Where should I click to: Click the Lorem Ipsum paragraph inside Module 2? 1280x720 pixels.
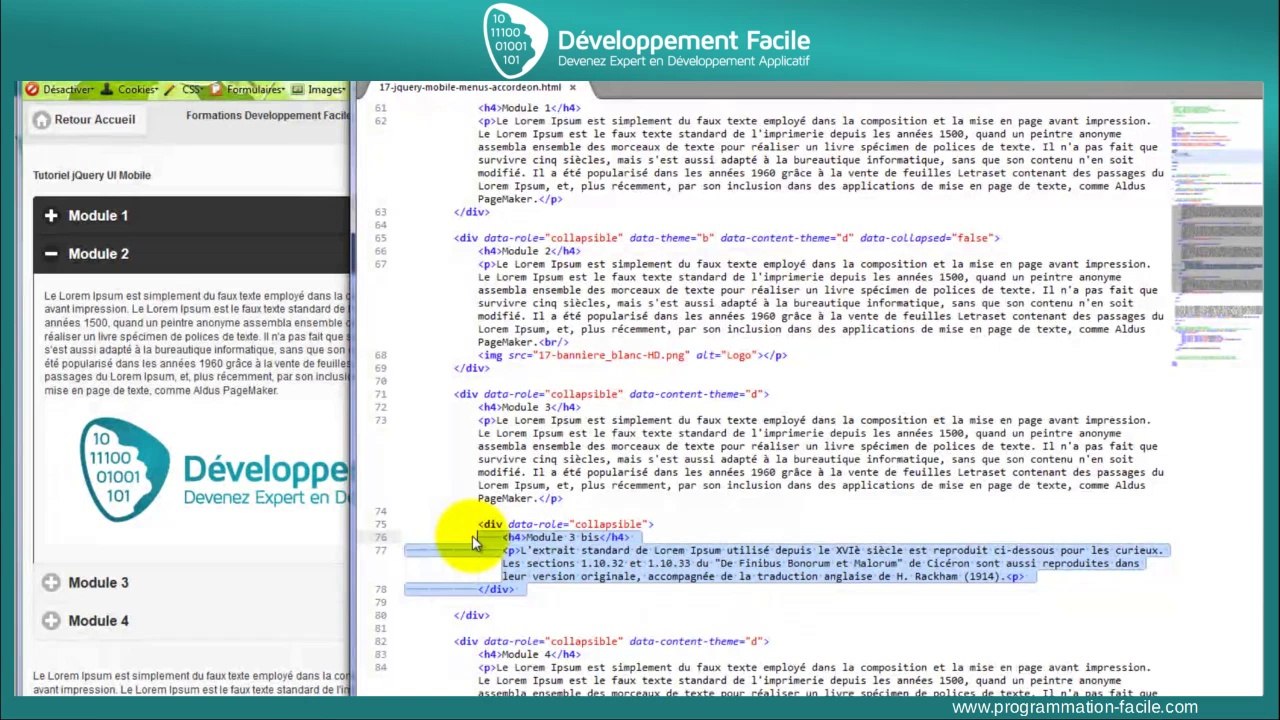[x=197, y=343]
